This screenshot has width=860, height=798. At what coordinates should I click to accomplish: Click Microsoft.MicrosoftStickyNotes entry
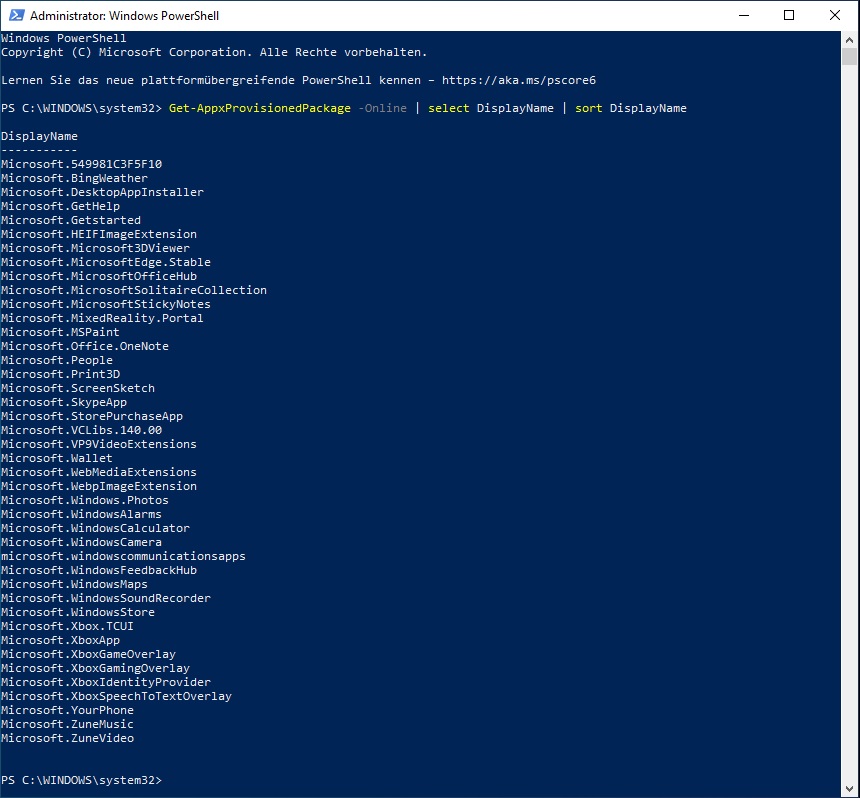click(106, 304)
